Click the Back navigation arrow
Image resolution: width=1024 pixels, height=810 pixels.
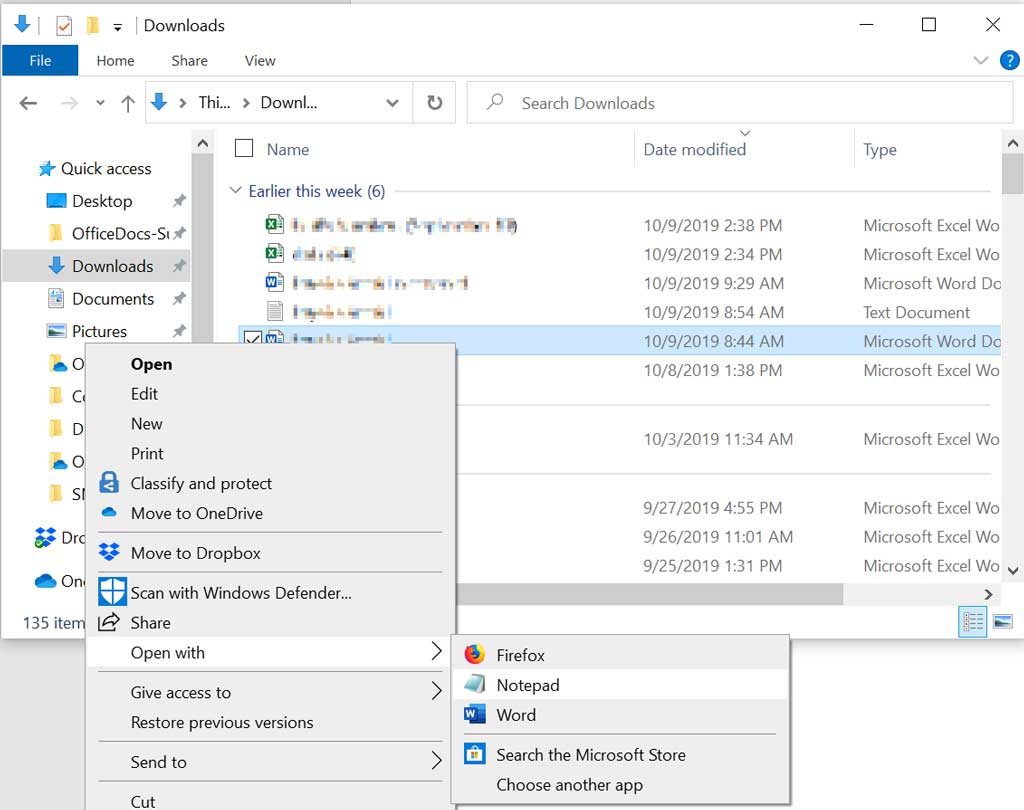click(x=28, y=103)
